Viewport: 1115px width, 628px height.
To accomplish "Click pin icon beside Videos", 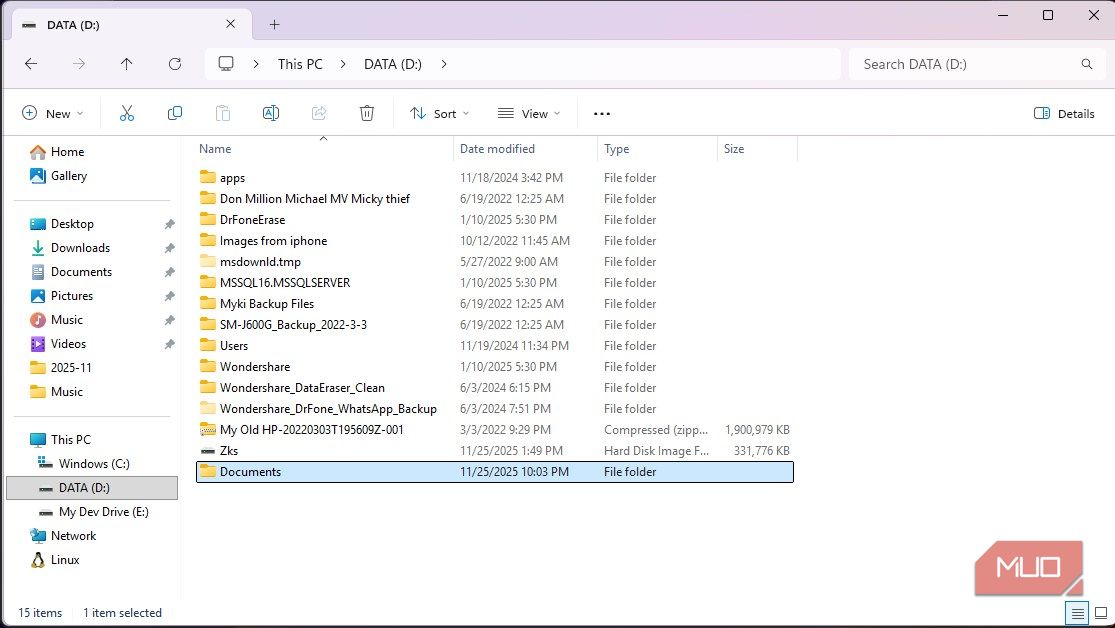I will tap(169, 344).
